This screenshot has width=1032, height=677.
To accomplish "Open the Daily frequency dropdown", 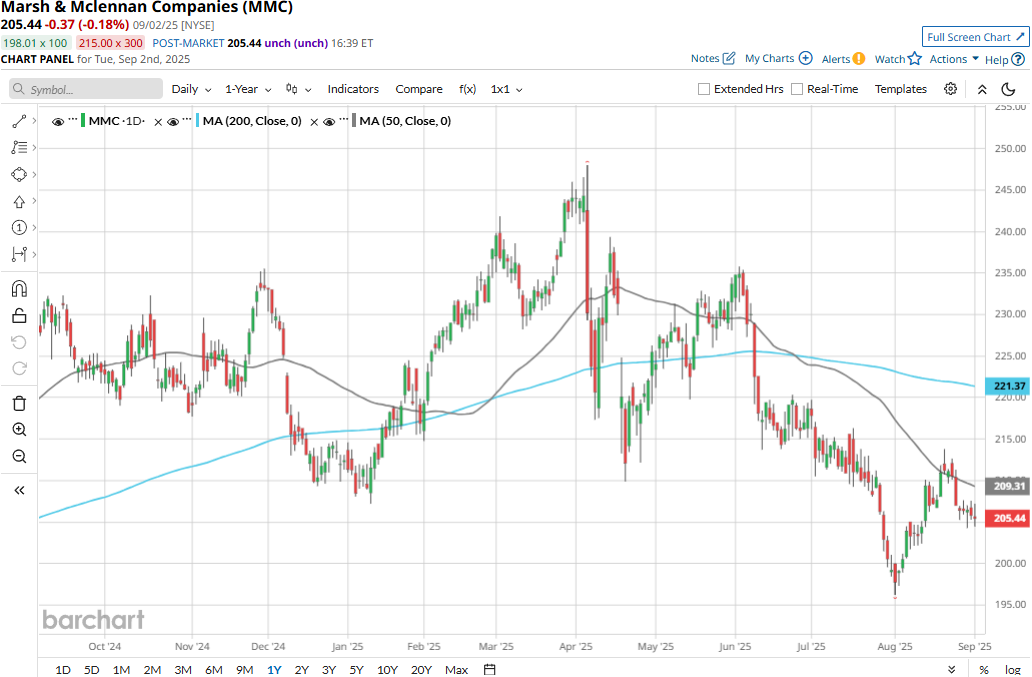I will [192, 89].
